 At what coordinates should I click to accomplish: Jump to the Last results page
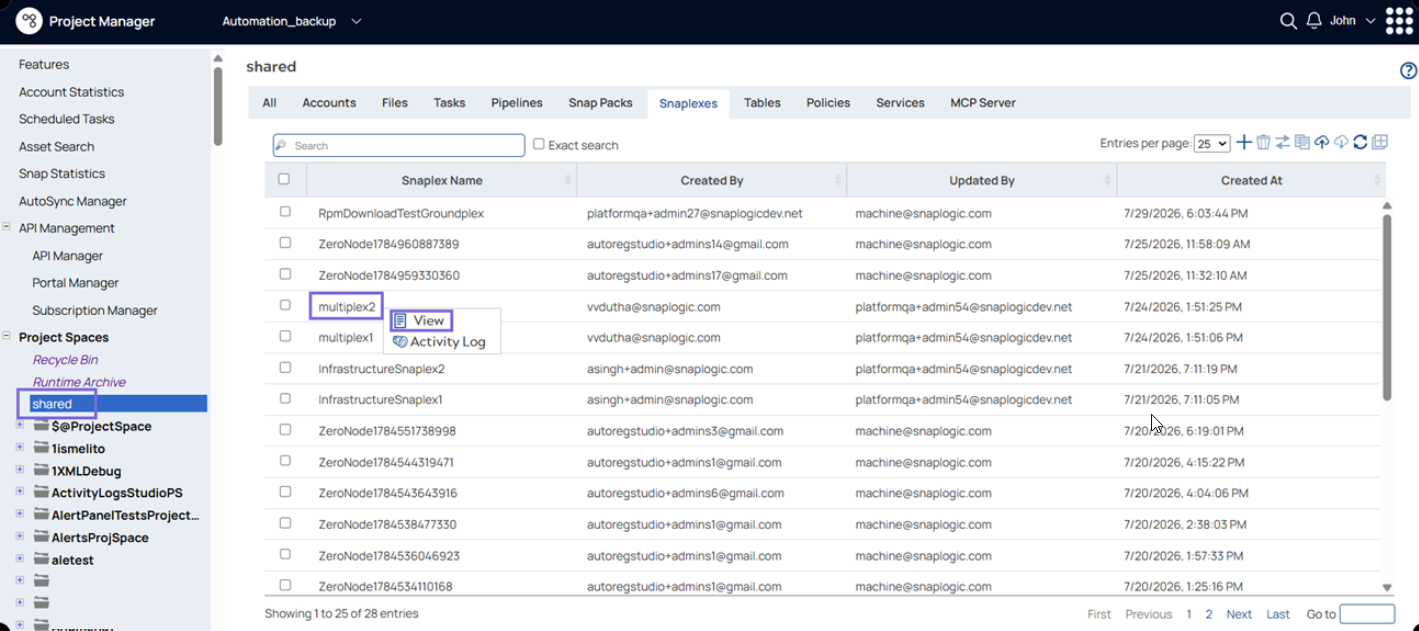(x=1278, y=614)
